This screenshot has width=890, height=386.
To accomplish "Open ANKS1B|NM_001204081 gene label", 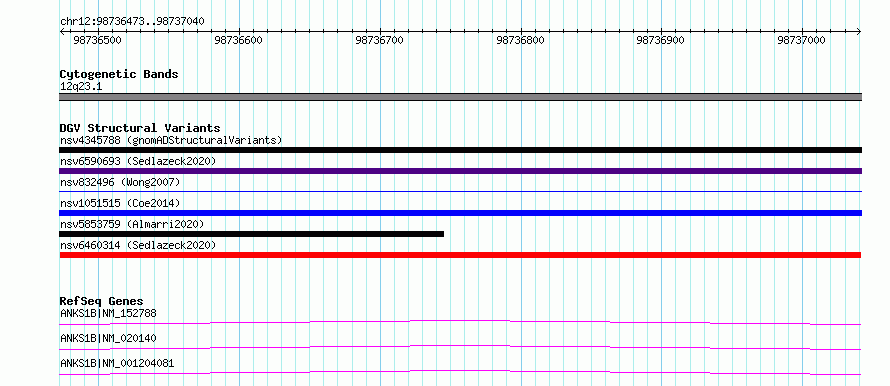I will coord(117,363).
